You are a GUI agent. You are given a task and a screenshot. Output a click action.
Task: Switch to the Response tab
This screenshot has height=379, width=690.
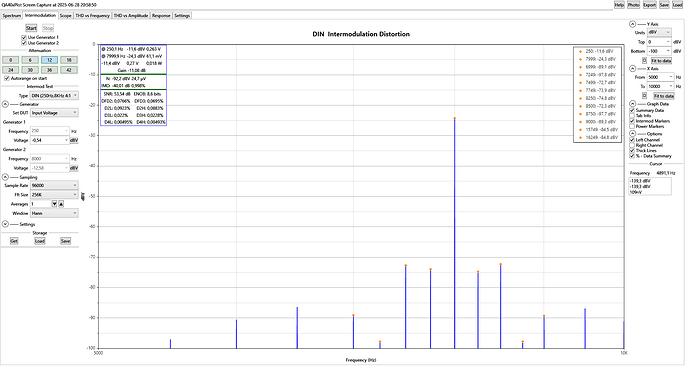click(161, 15)
